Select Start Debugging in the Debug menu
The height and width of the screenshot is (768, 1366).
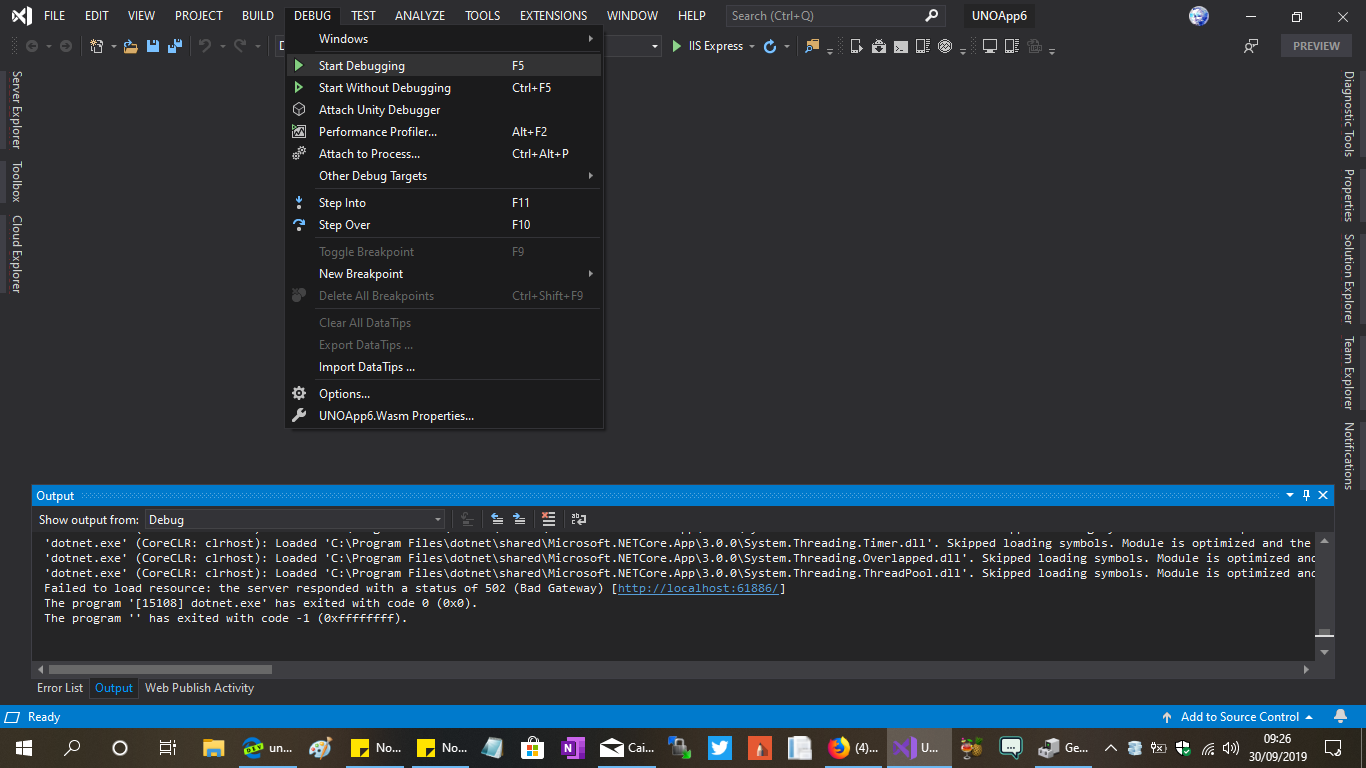point(444,66)
